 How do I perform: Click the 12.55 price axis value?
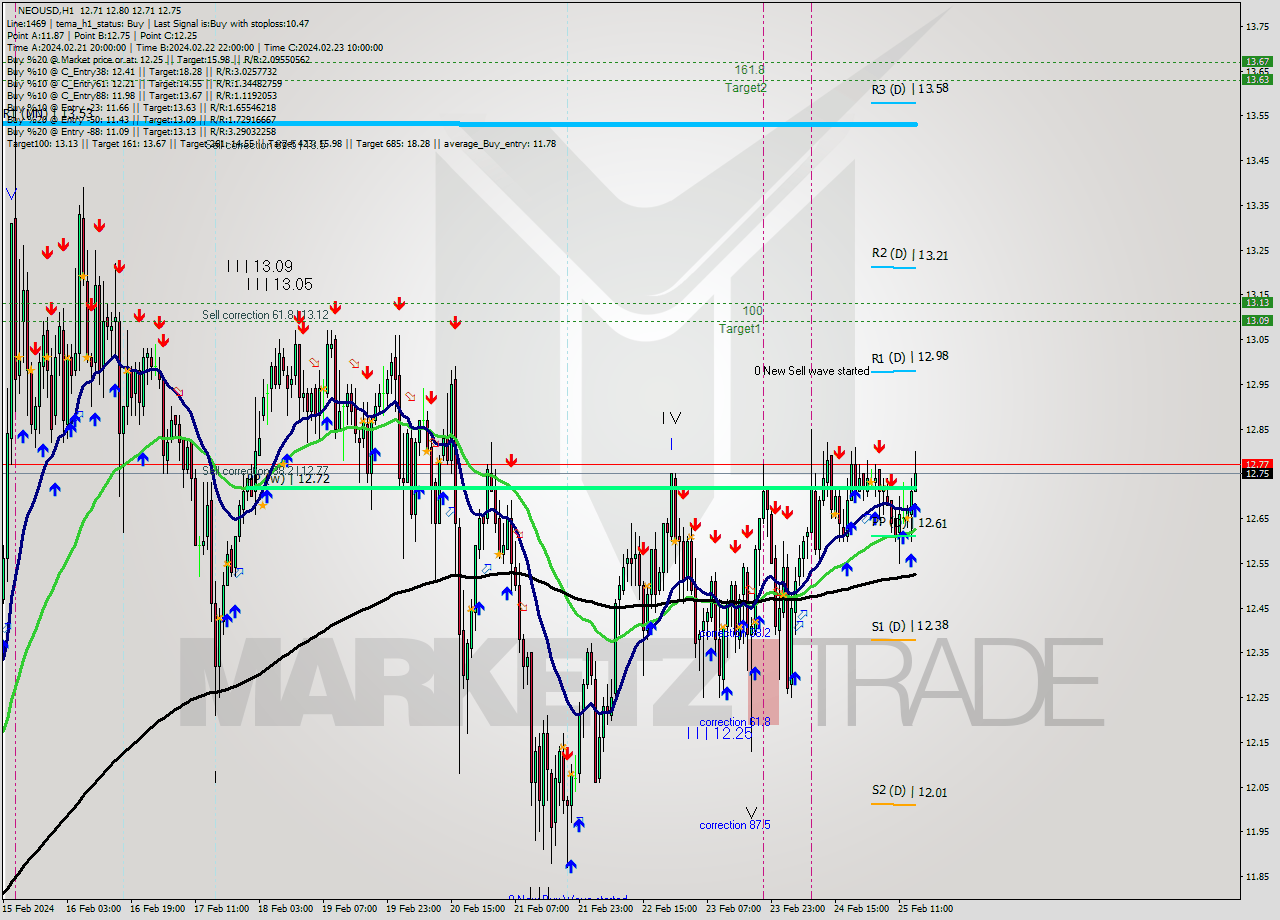(x=1257, y=563)
